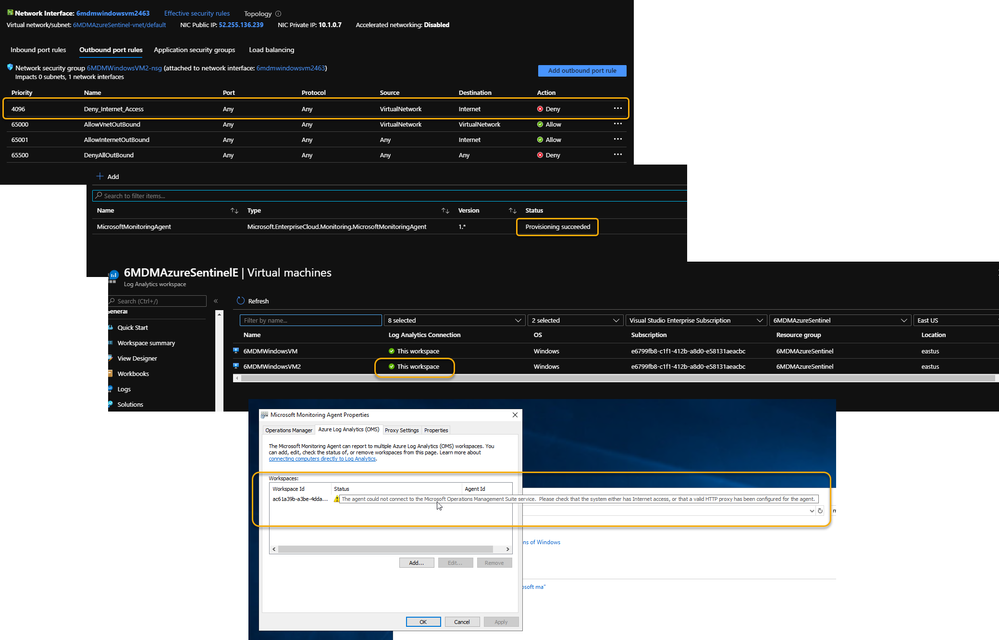Open Visual Studio Enterprise Subscription dropdown
This screenshot has height=640, width=999.
(x=696, y=320)
